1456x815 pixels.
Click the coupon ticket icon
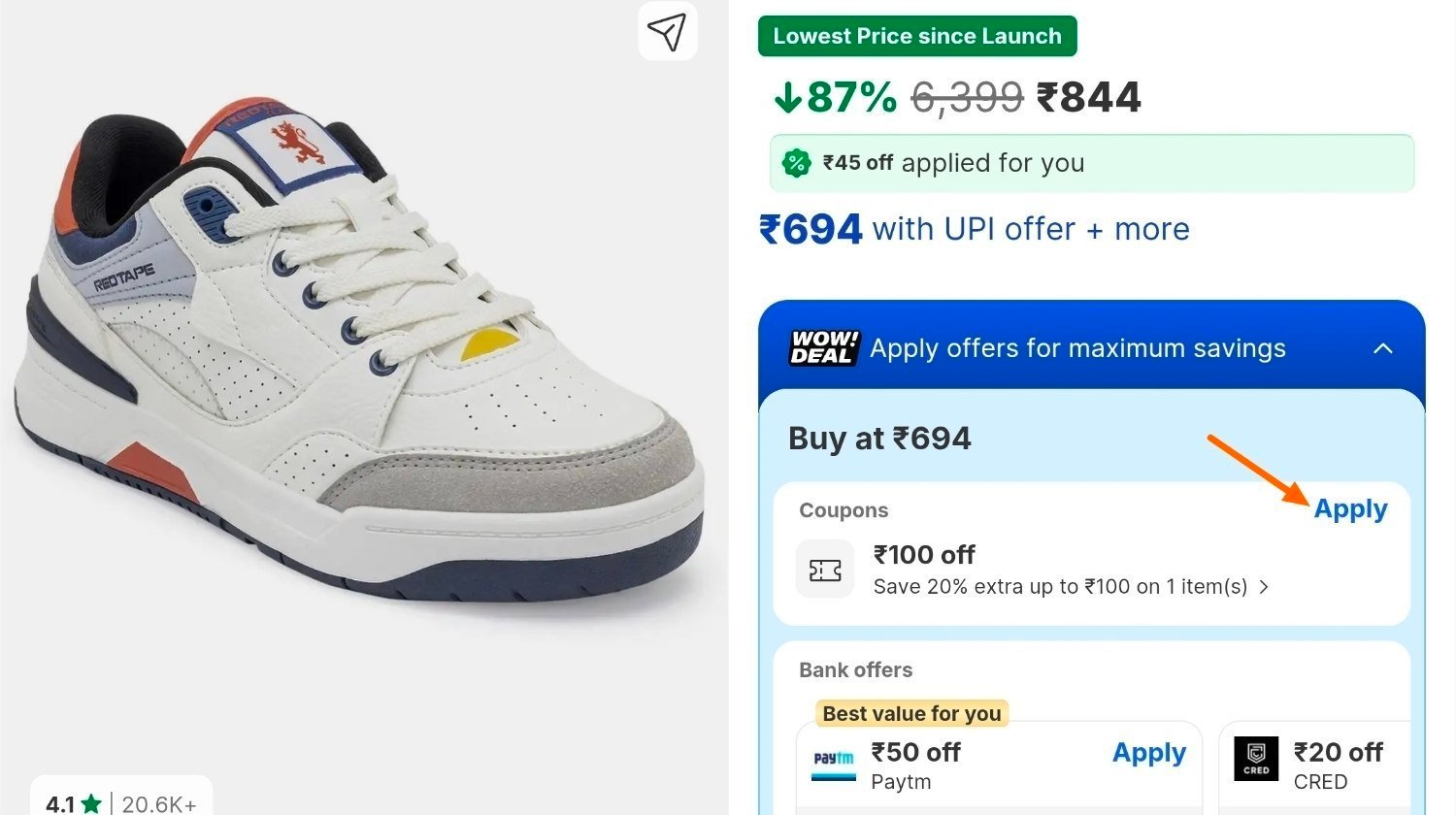825,570
